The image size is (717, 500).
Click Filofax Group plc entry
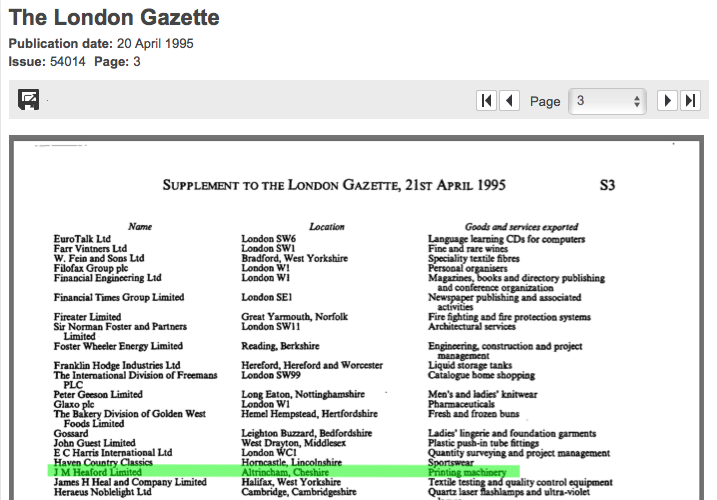click(x=91, y=268)
